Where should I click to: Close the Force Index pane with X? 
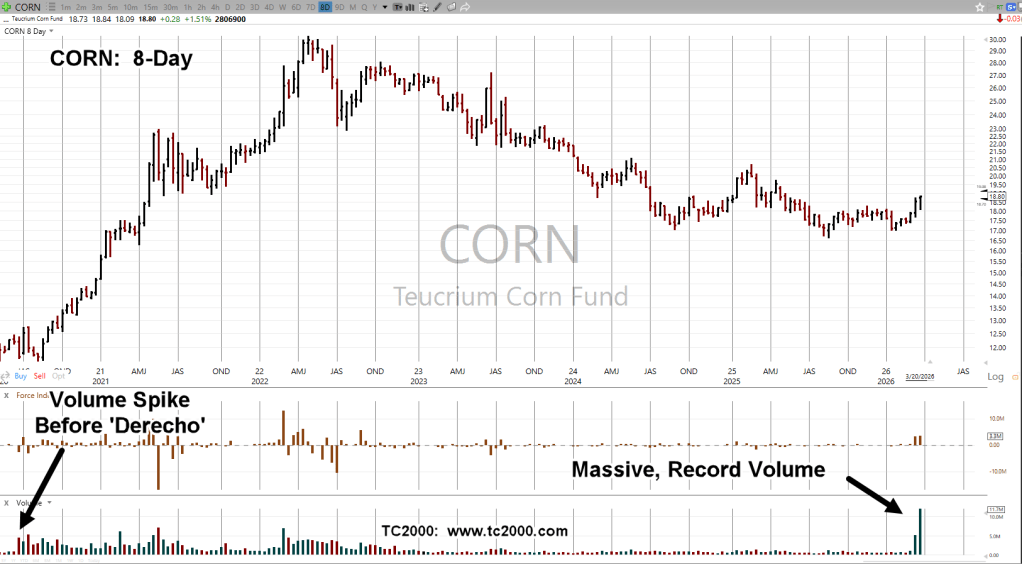pyautogui.click(x=7, y=395)
